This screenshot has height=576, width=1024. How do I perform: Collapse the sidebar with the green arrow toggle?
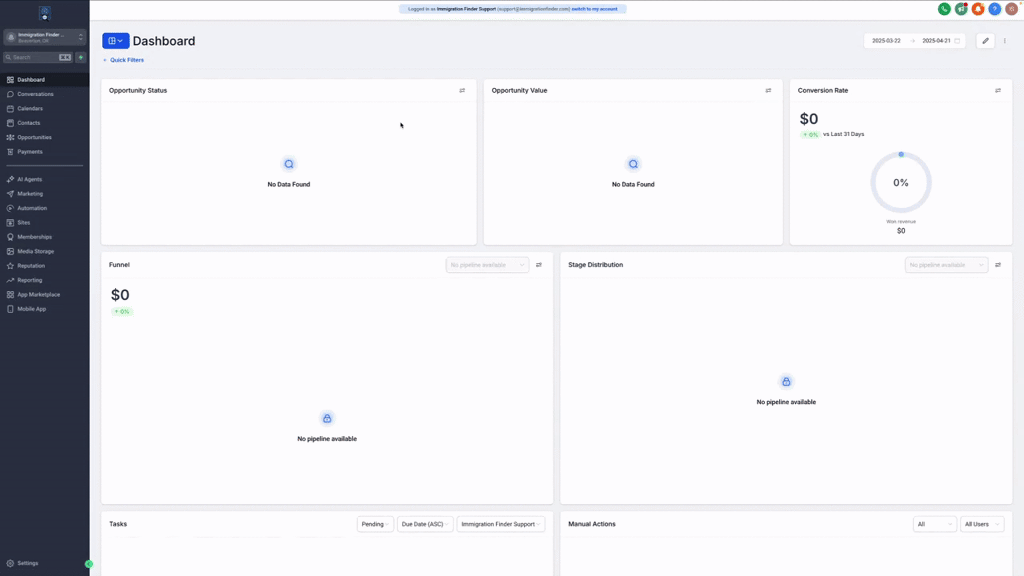click(89, 564)
